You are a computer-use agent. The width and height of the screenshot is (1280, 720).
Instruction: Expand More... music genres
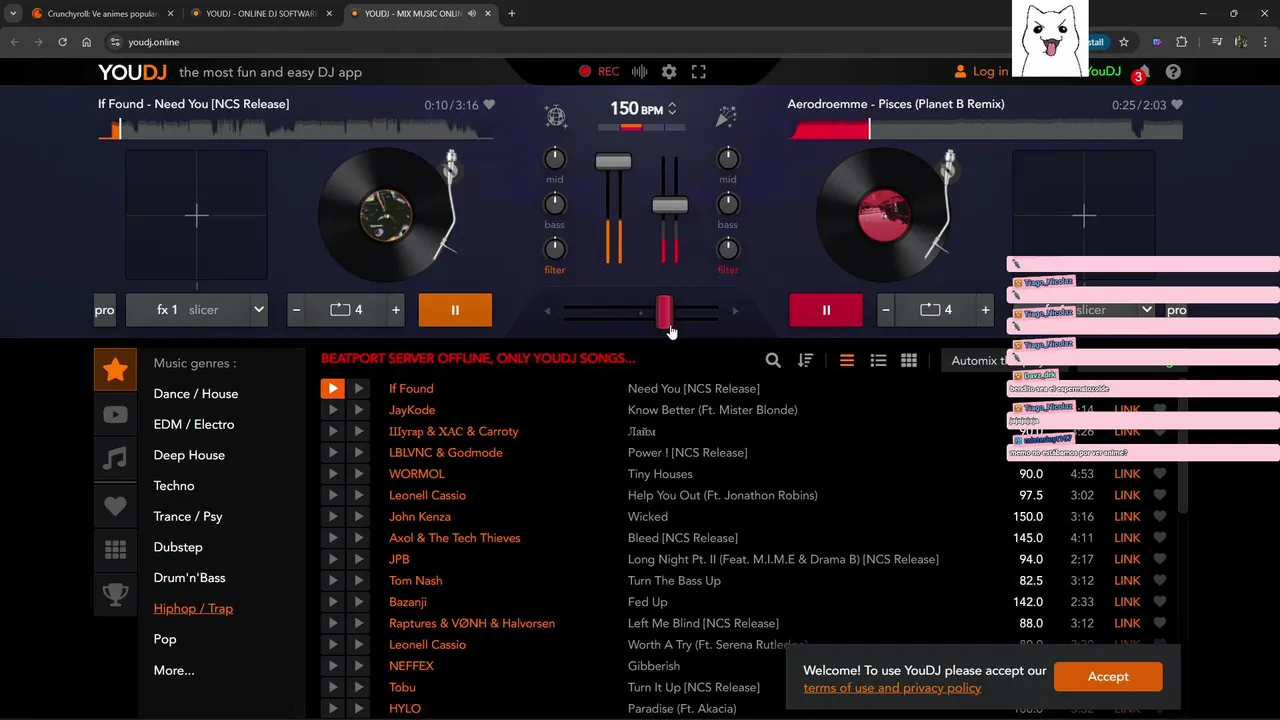pos(174,670)
